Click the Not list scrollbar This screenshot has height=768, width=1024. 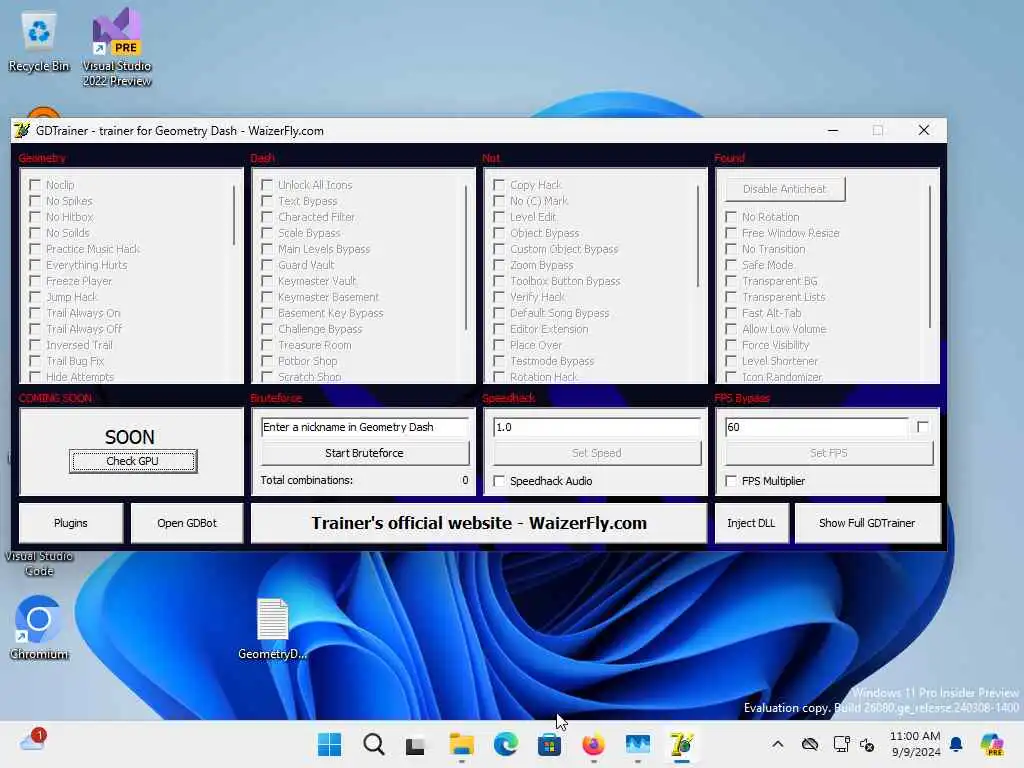coord(697,236)
